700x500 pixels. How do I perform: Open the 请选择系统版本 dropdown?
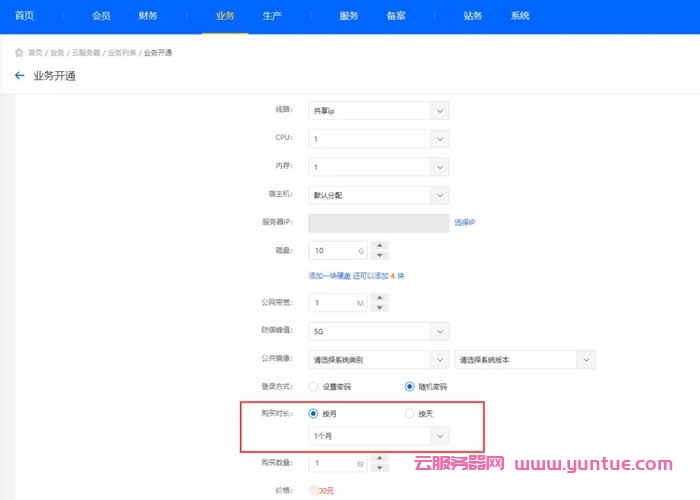tap(525, 359)
